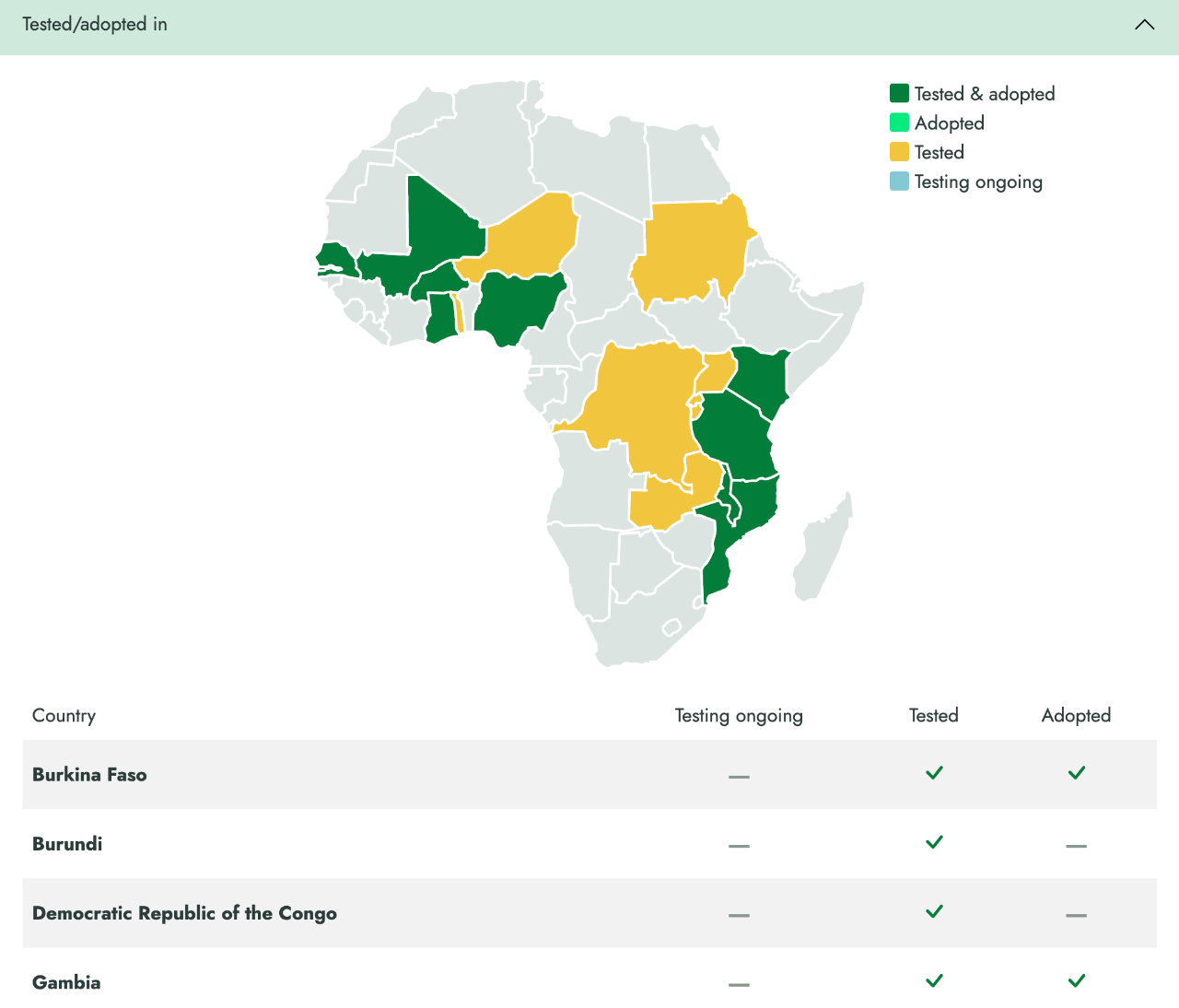Screen dimensions: 1179x1008
Task: Click the Adopted column header
Action: coord(1076,716)
